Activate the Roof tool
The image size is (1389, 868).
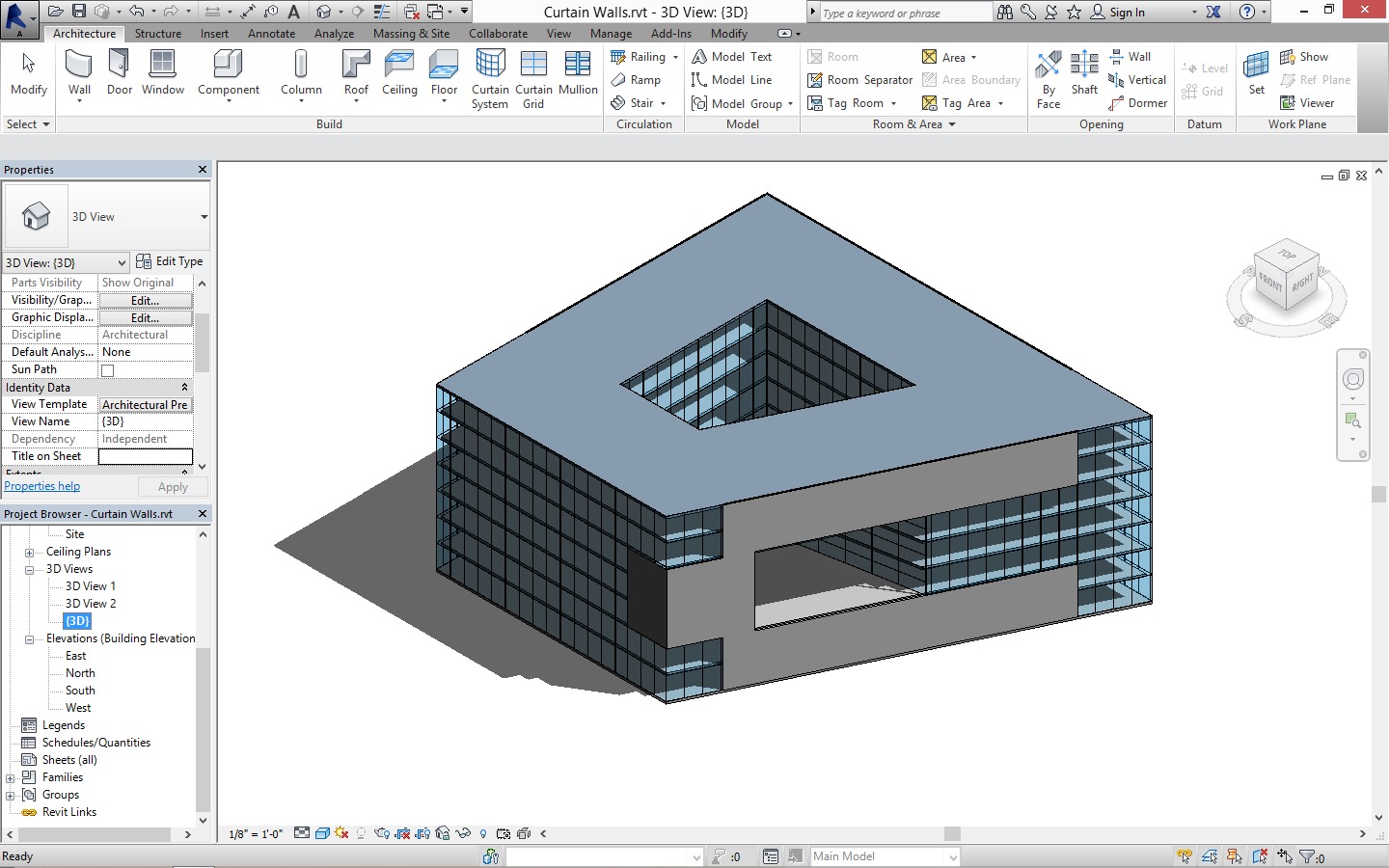pos(356,66)
